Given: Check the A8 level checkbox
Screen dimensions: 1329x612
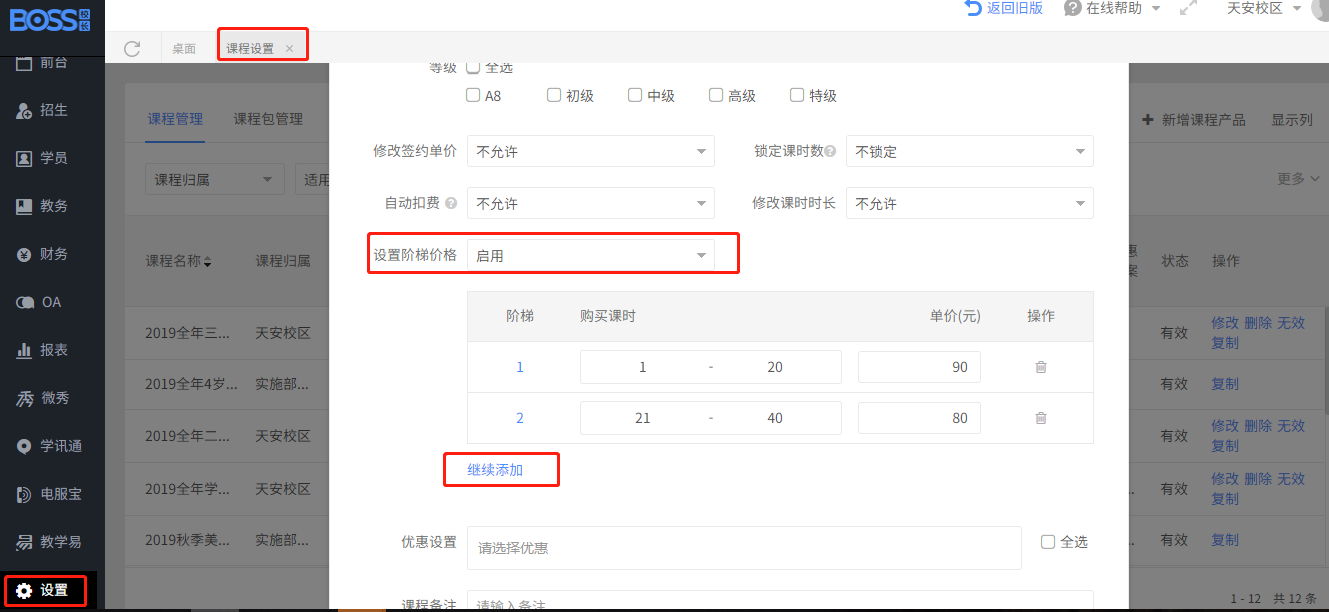Looking at the screenshot, I should pos(474,96).
